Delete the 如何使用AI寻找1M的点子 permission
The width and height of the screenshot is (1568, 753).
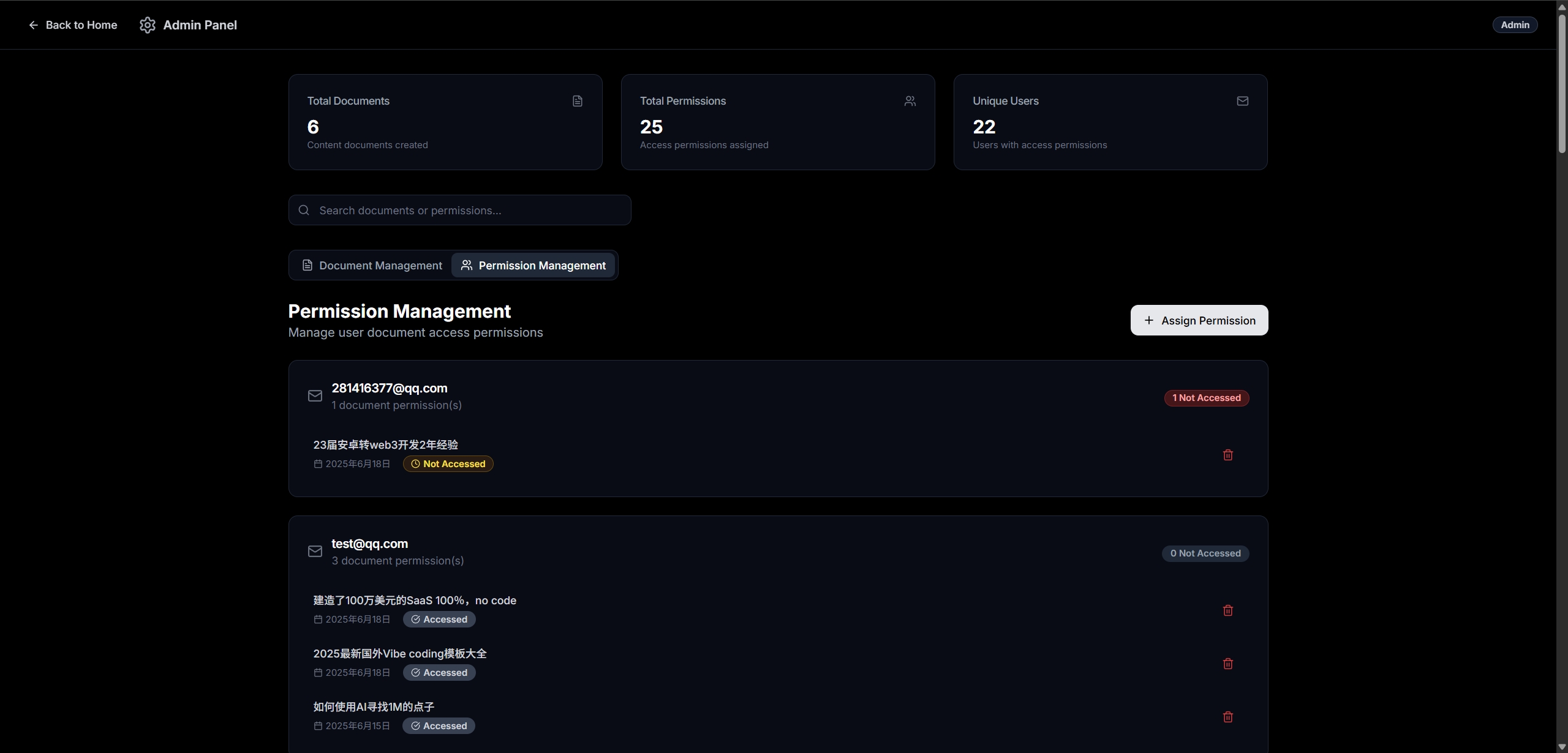[1227, 717]
